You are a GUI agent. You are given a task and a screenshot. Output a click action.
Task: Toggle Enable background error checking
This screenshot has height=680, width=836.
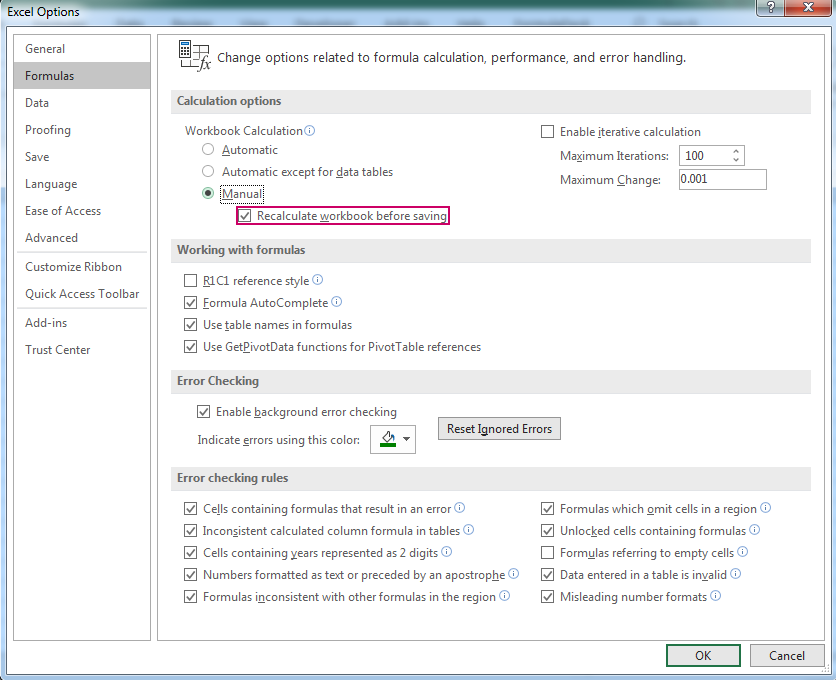pyautogui.click(x=203, y=411)
